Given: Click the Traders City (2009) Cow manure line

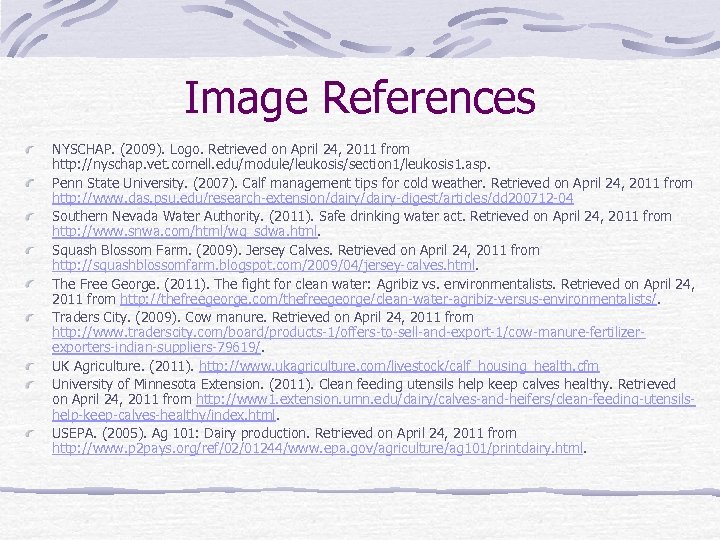Looking at the screenshot, I should pos(263,317).
